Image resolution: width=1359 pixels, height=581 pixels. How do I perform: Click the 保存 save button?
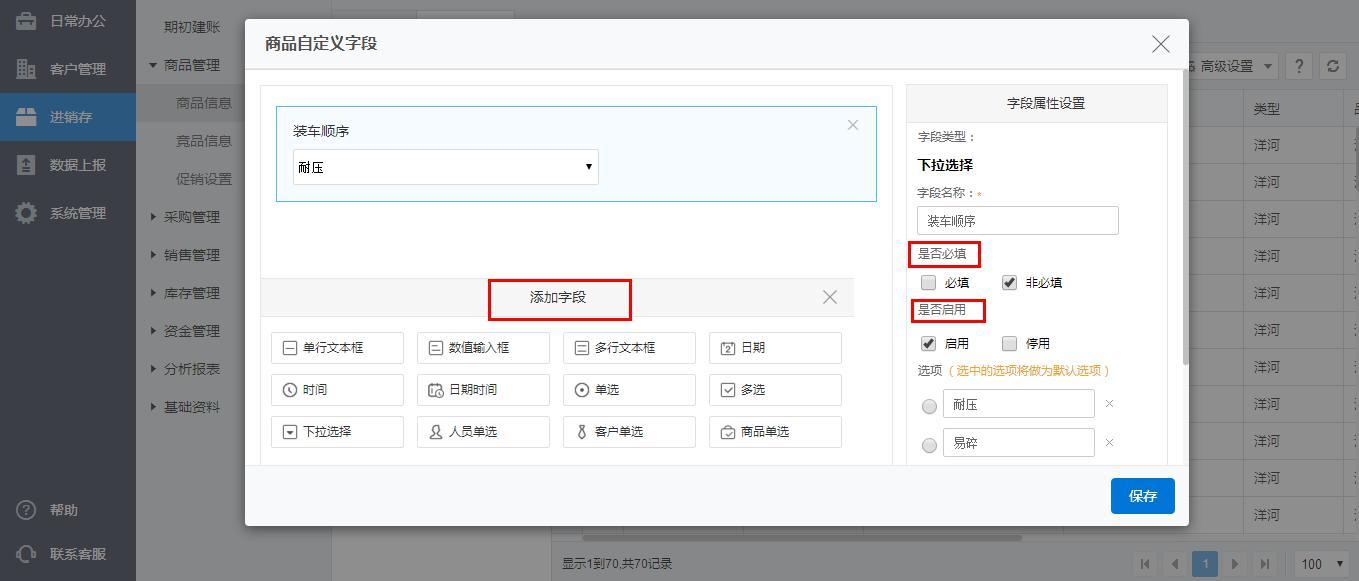pyautogui.click(x=1142, y=496)
